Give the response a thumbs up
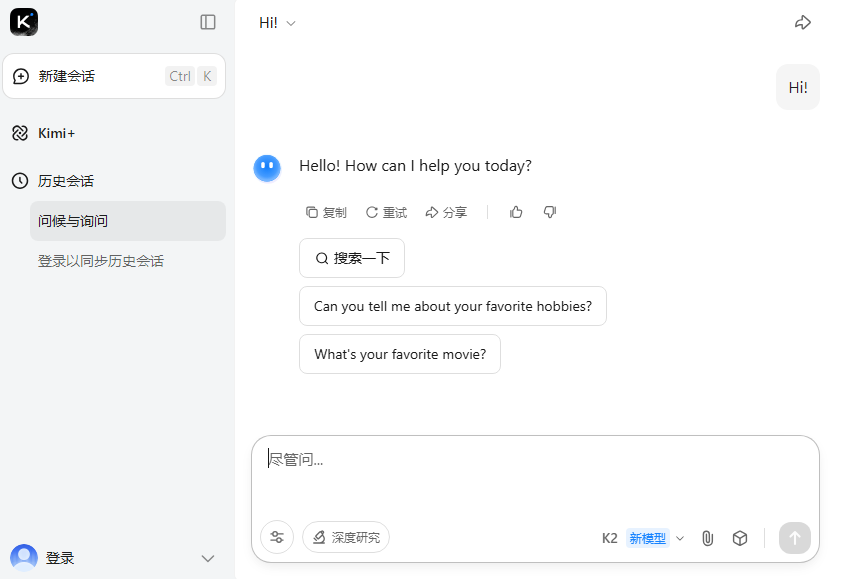This screenshot has height=579, width=846. click(516, 212)
